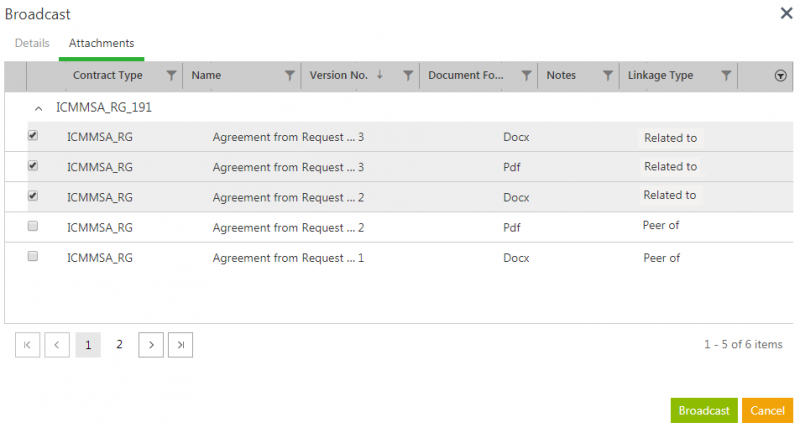
Task: Collapse the ICMMSA_RG_191 group
Action: point(38,107)
